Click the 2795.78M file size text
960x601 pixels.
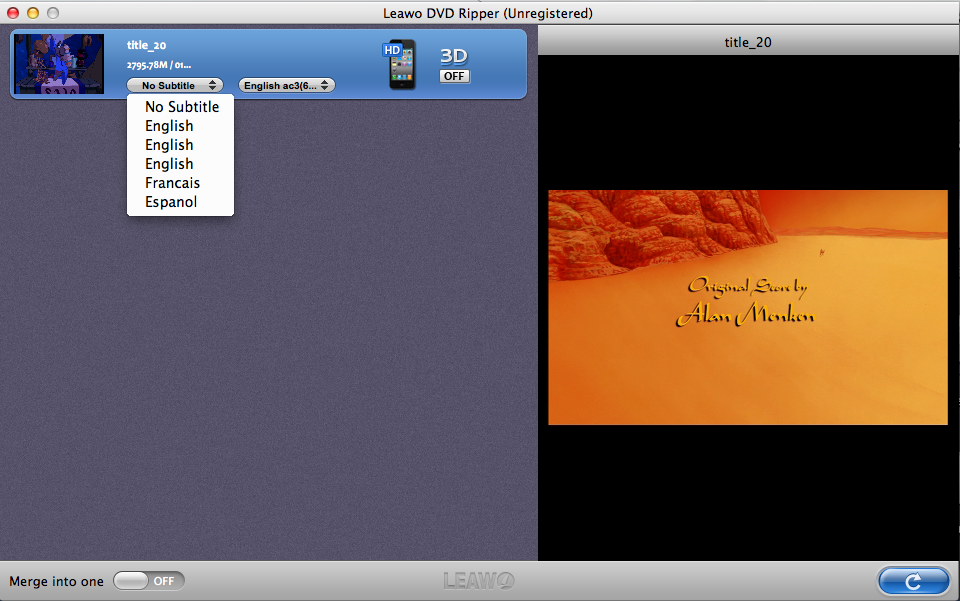click(159, 65)
